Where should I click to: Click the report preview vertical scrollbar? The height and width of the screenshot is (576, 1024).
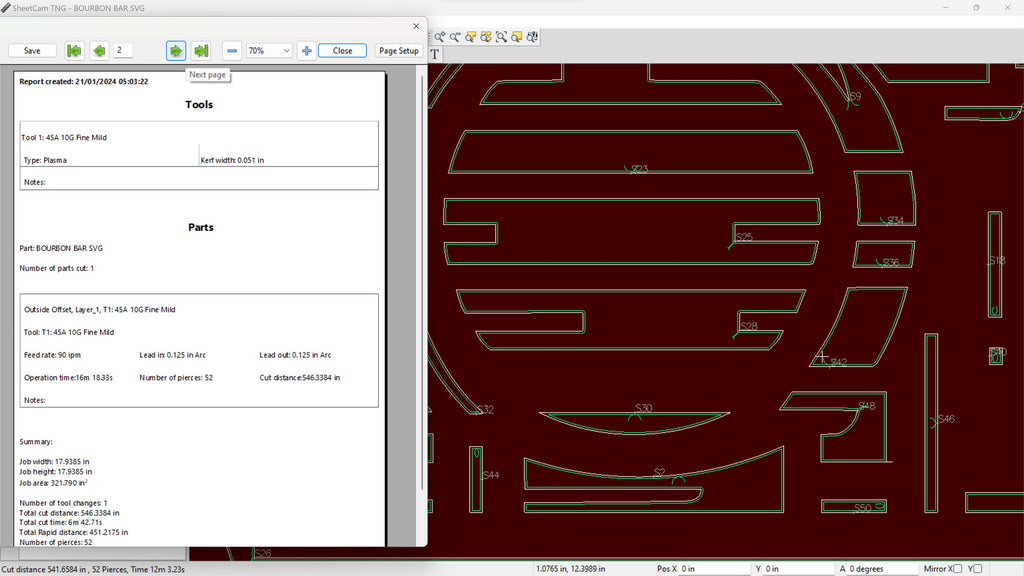(422, 281)
